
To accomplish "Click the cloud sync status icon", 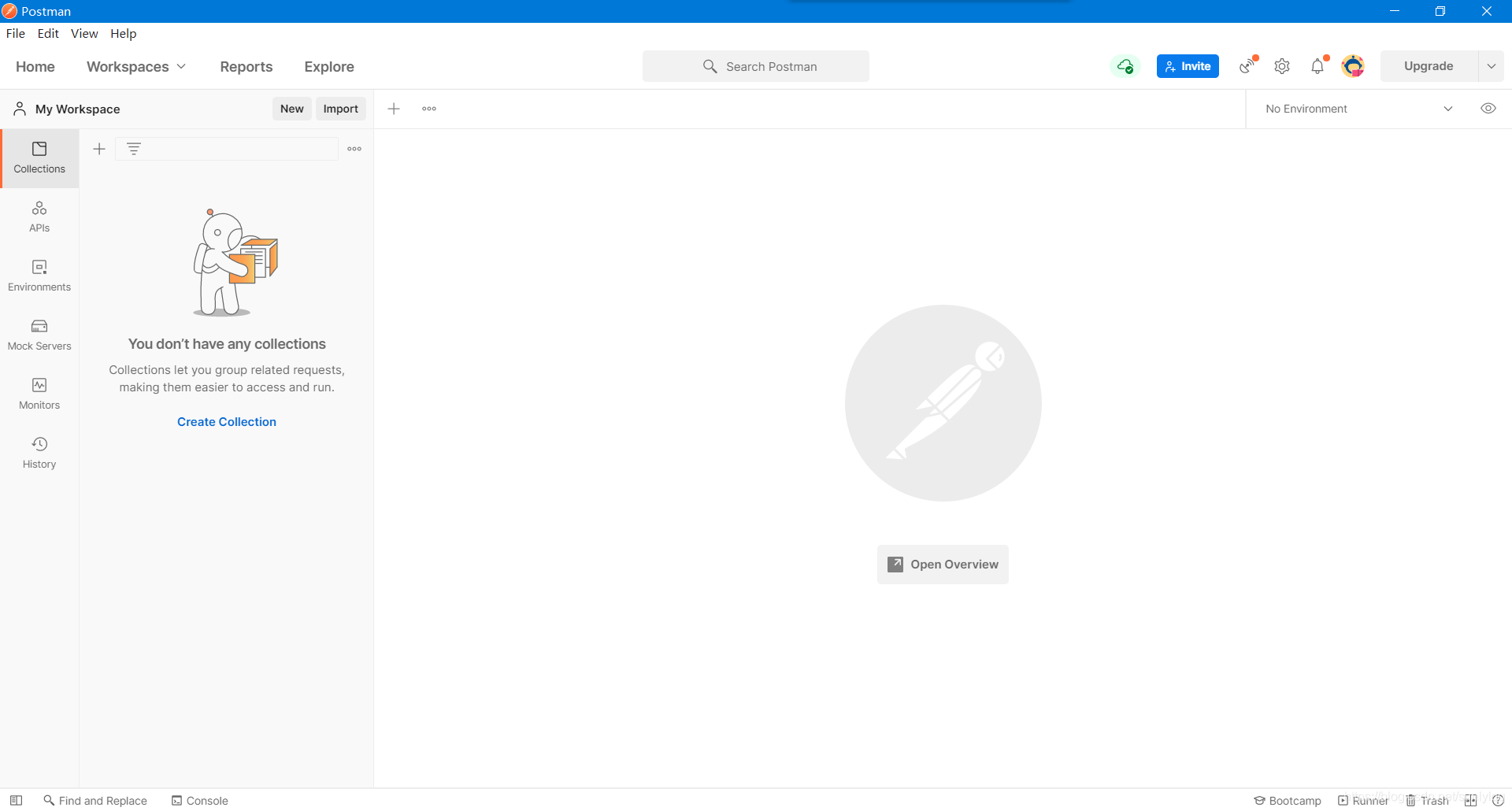I will point(1125,66).
